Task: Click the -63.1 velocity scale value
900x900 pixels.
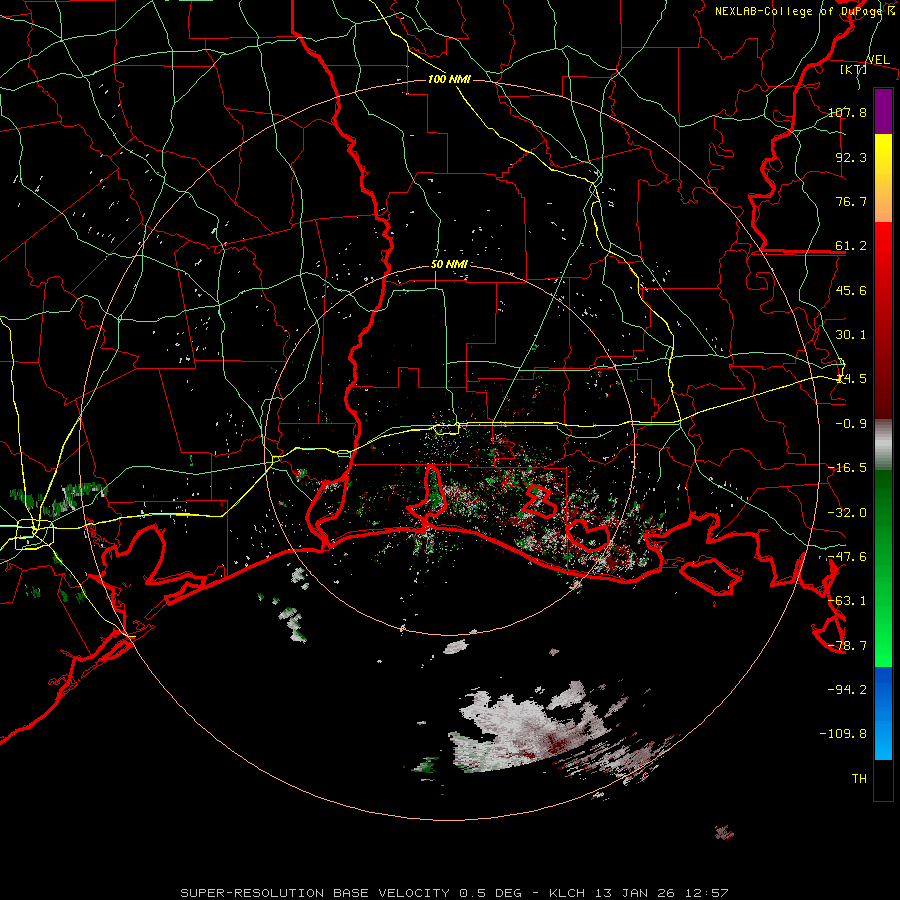Action: (847, 600)
